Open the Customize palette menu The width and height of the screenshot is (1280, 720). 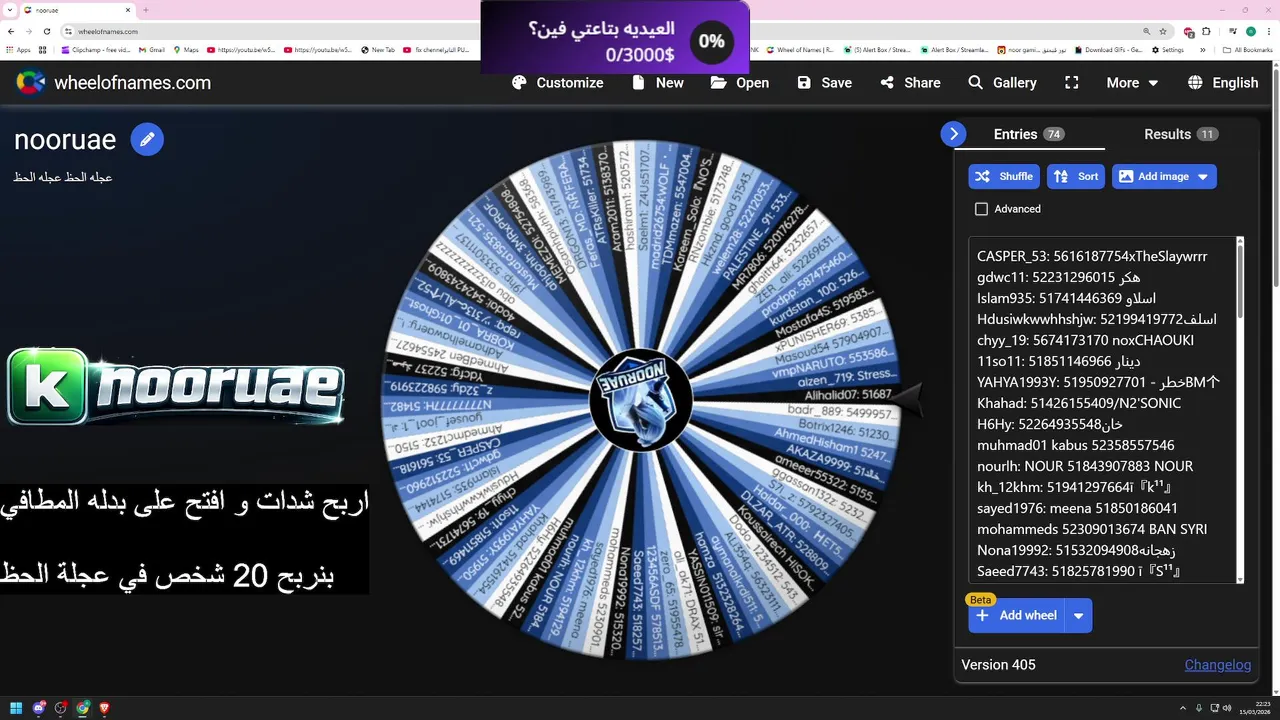557,83
